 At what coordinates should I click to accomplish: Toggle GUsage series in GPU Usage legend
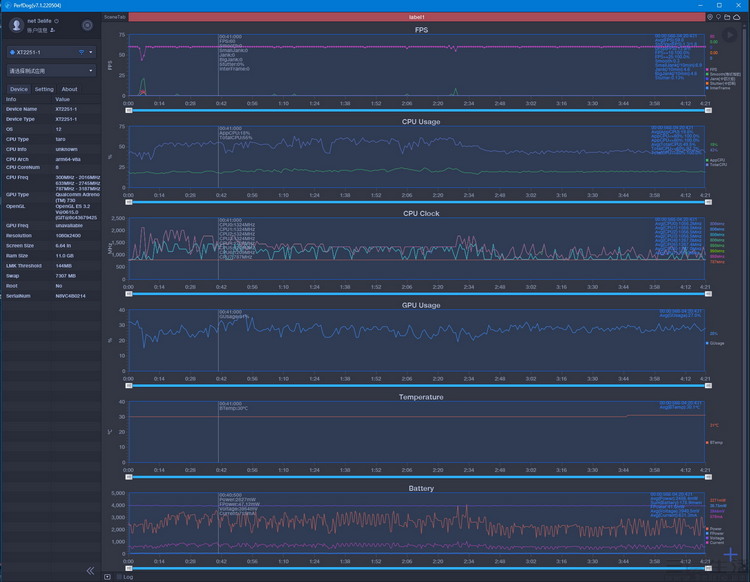tap(715, 343)
